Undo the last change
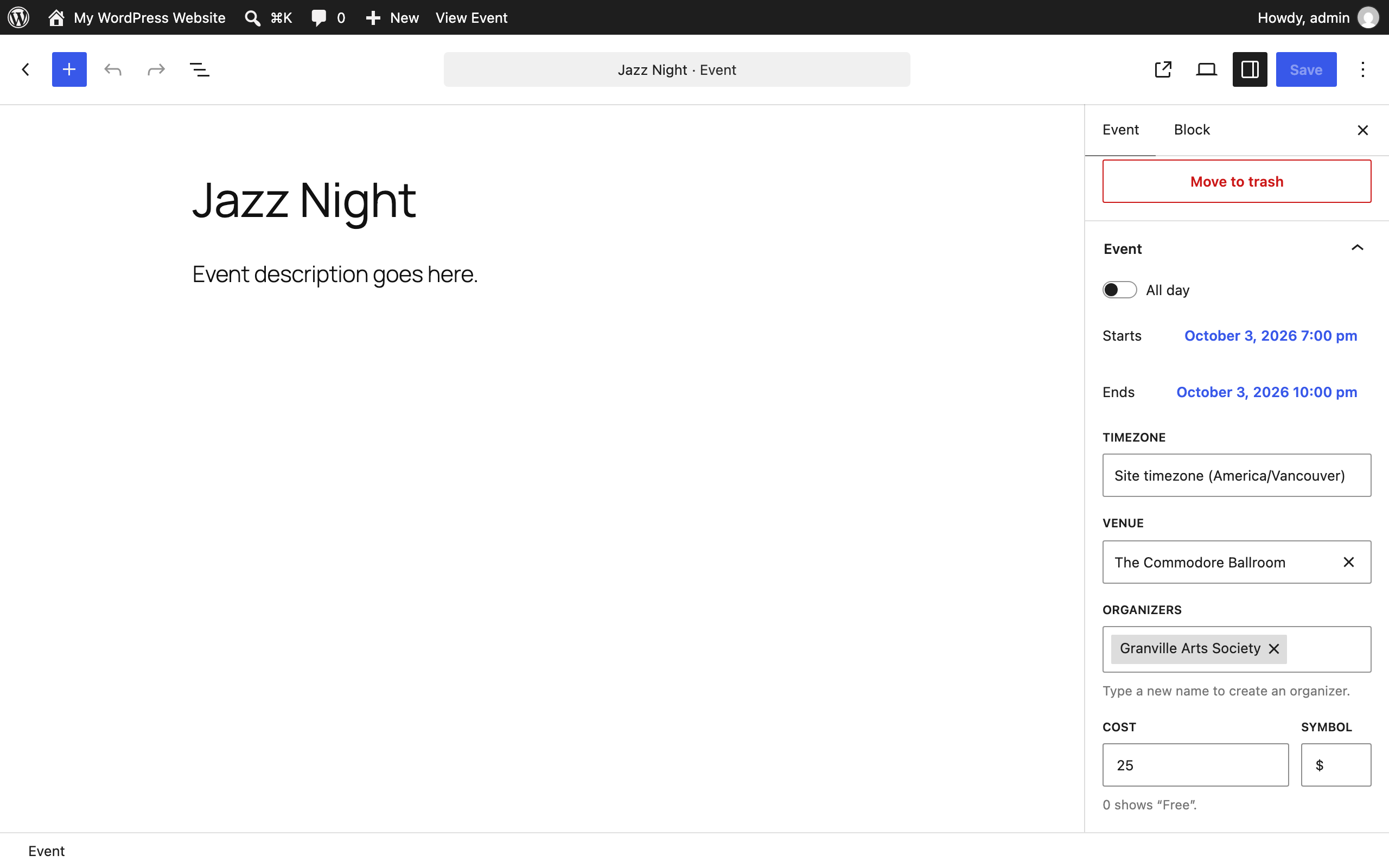 point(113,69)
